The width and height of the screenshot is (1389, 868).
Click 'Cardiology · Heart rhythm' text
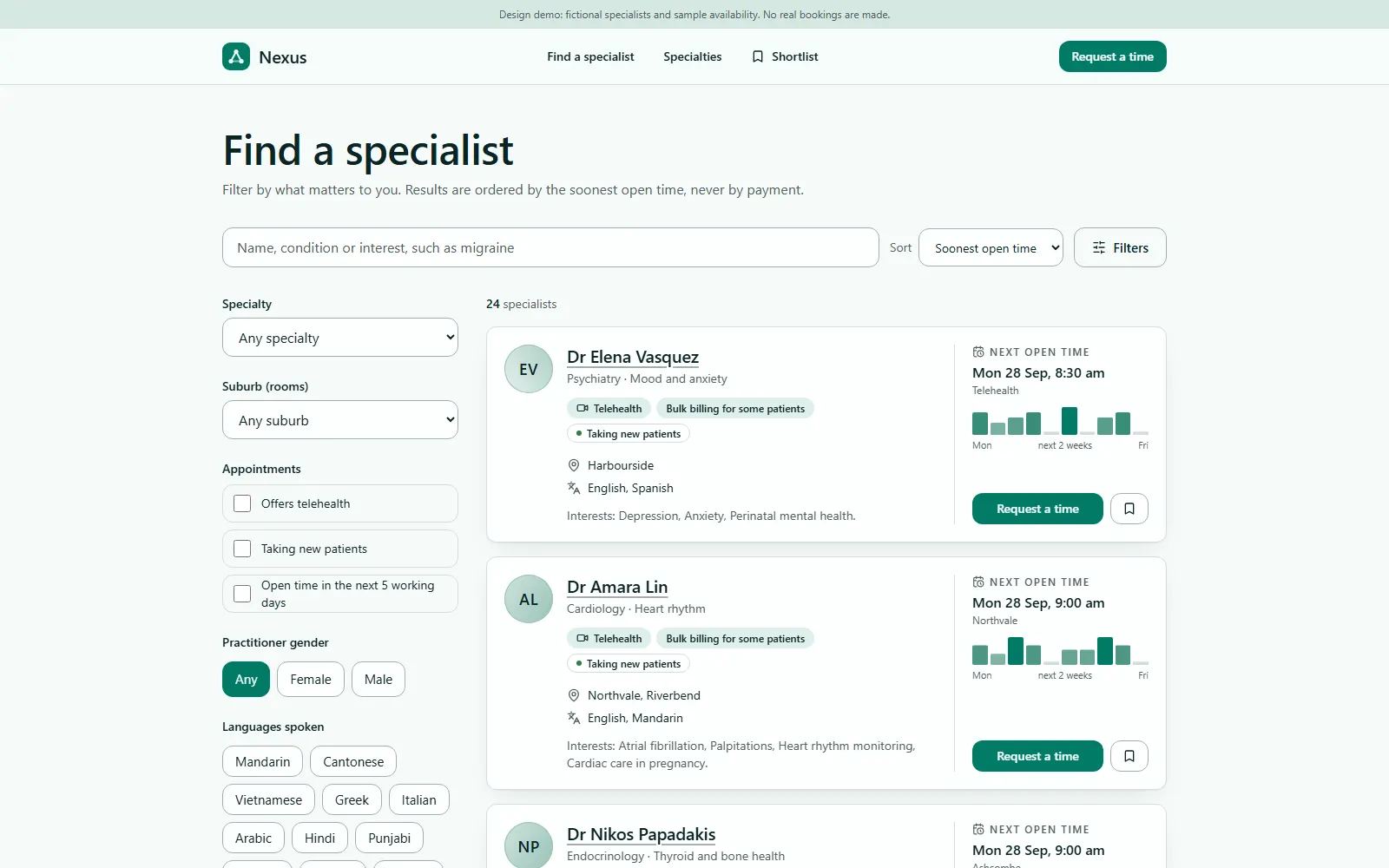(x=636, y=608)
